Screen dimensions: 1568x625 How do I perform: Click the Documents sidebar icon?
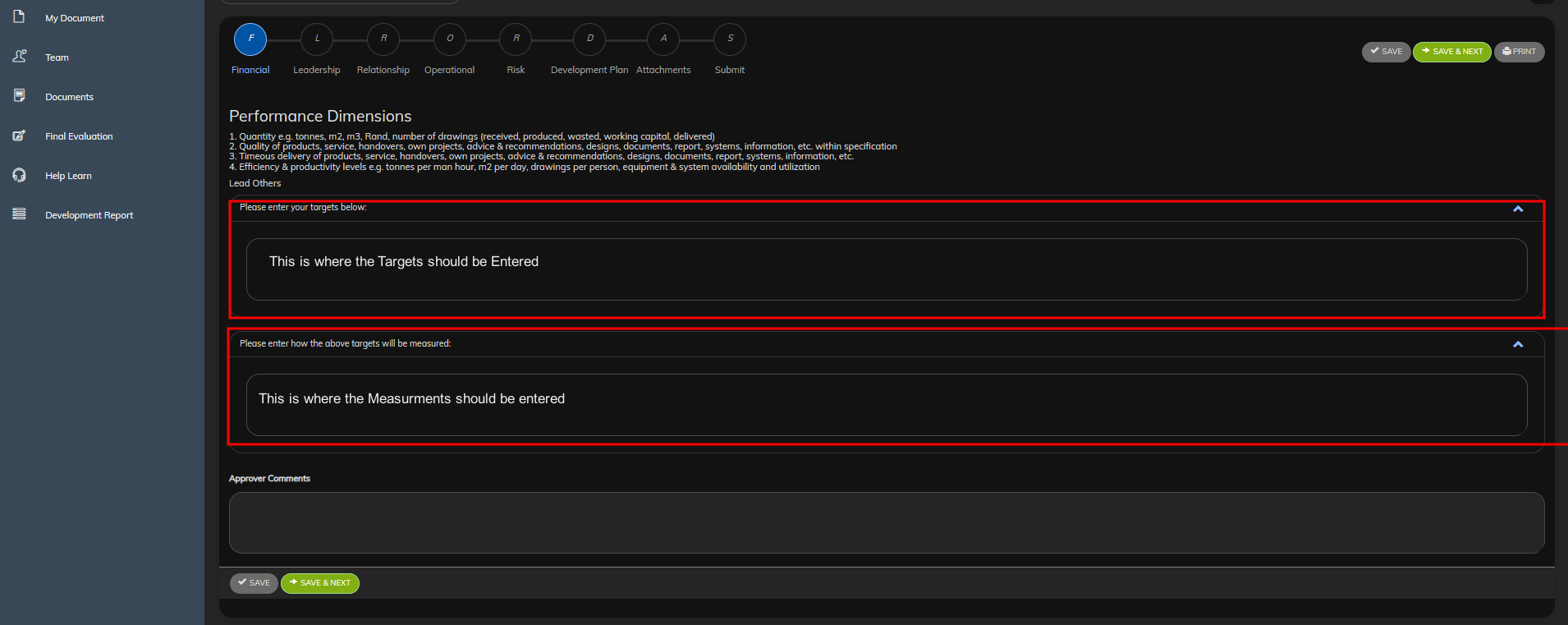19,96
